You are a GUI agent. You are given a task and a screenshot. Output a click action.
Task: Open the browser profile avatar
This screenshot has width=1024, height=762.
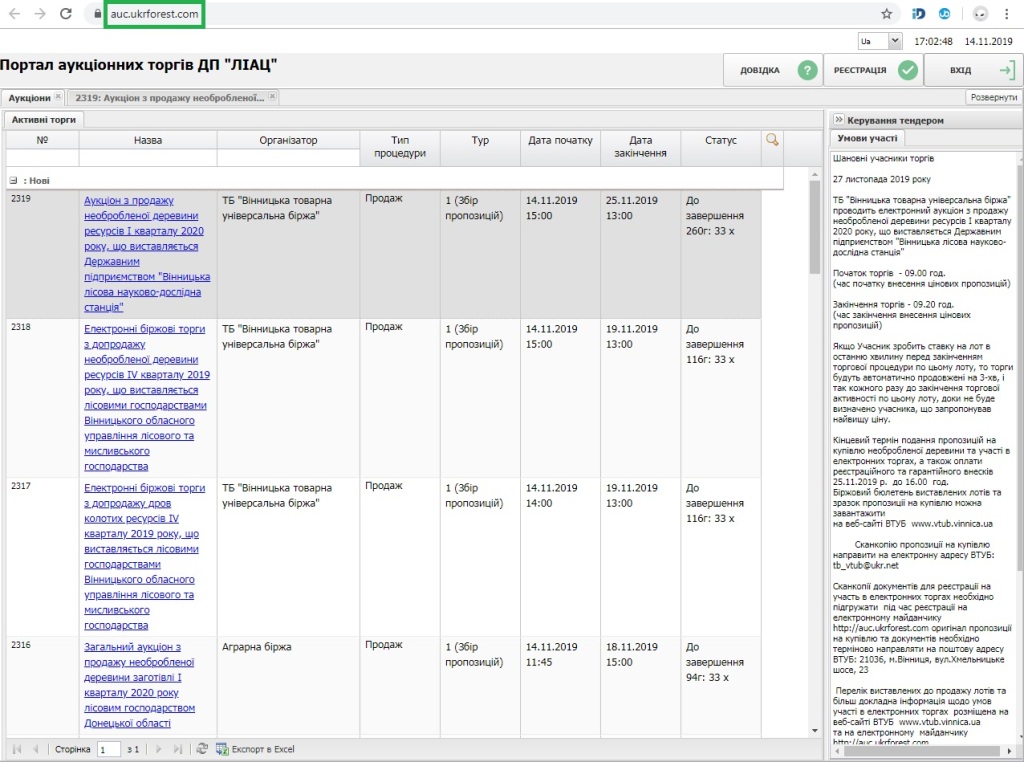pyautogui.click(x=980, y=14)
